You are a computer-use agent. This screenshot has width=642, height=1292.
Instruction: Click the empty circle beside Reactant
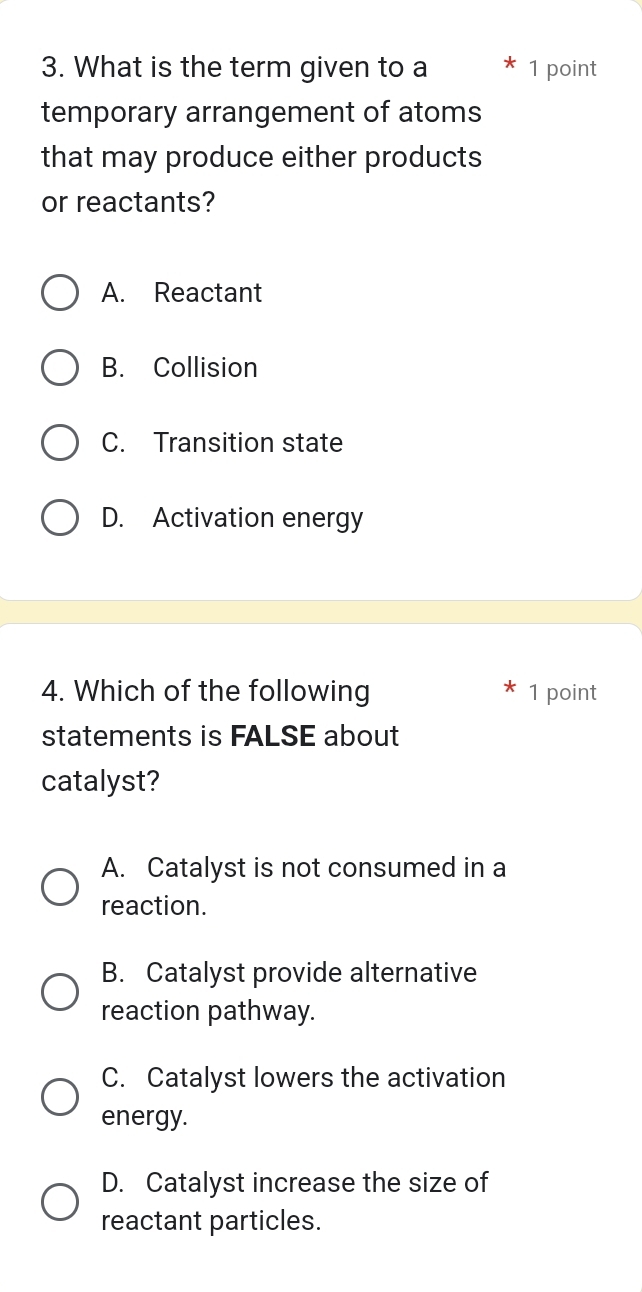click(x=60, y=293)
